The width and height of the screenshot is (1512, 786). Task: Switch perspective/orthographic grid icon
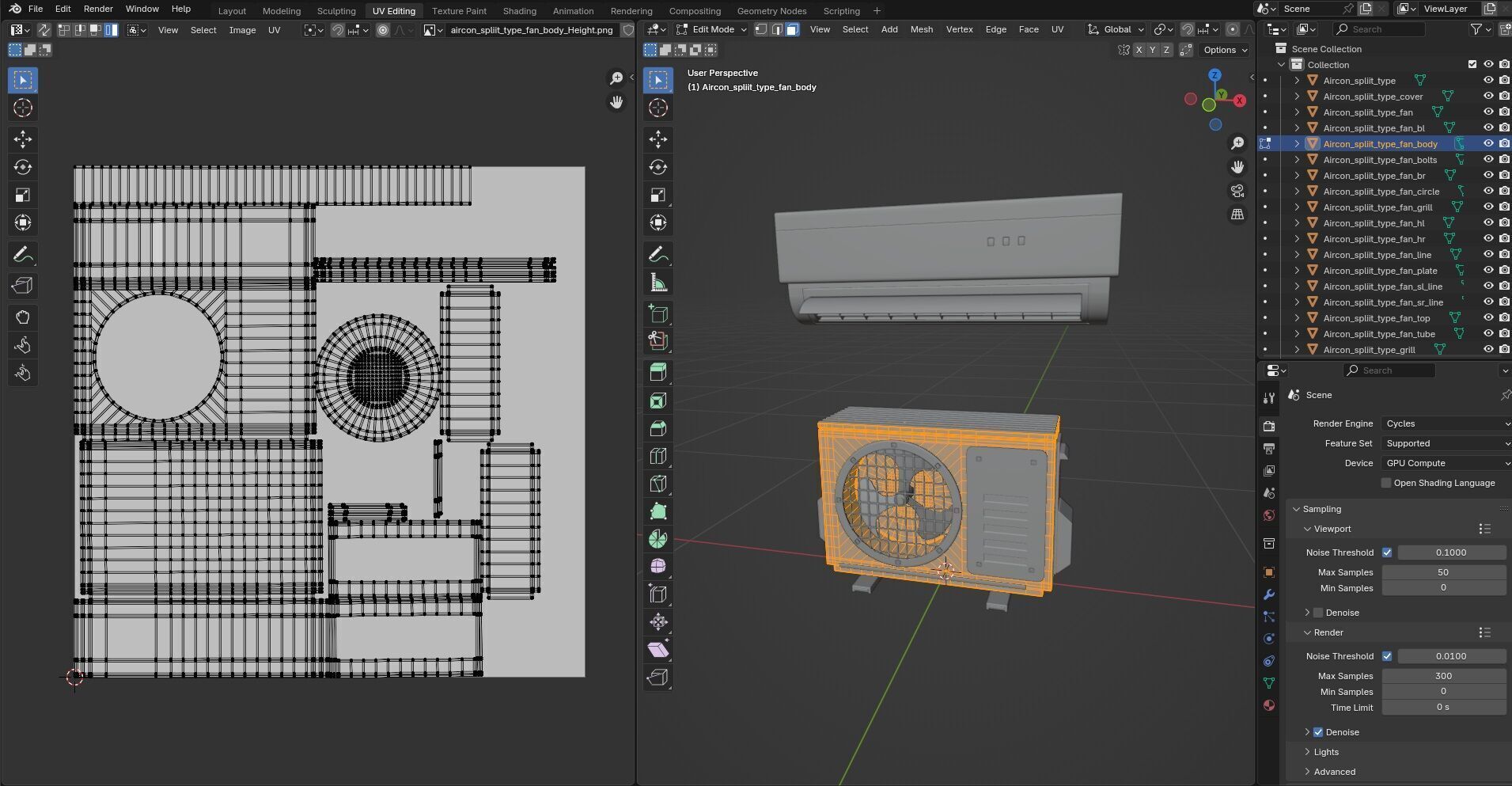1237,215
